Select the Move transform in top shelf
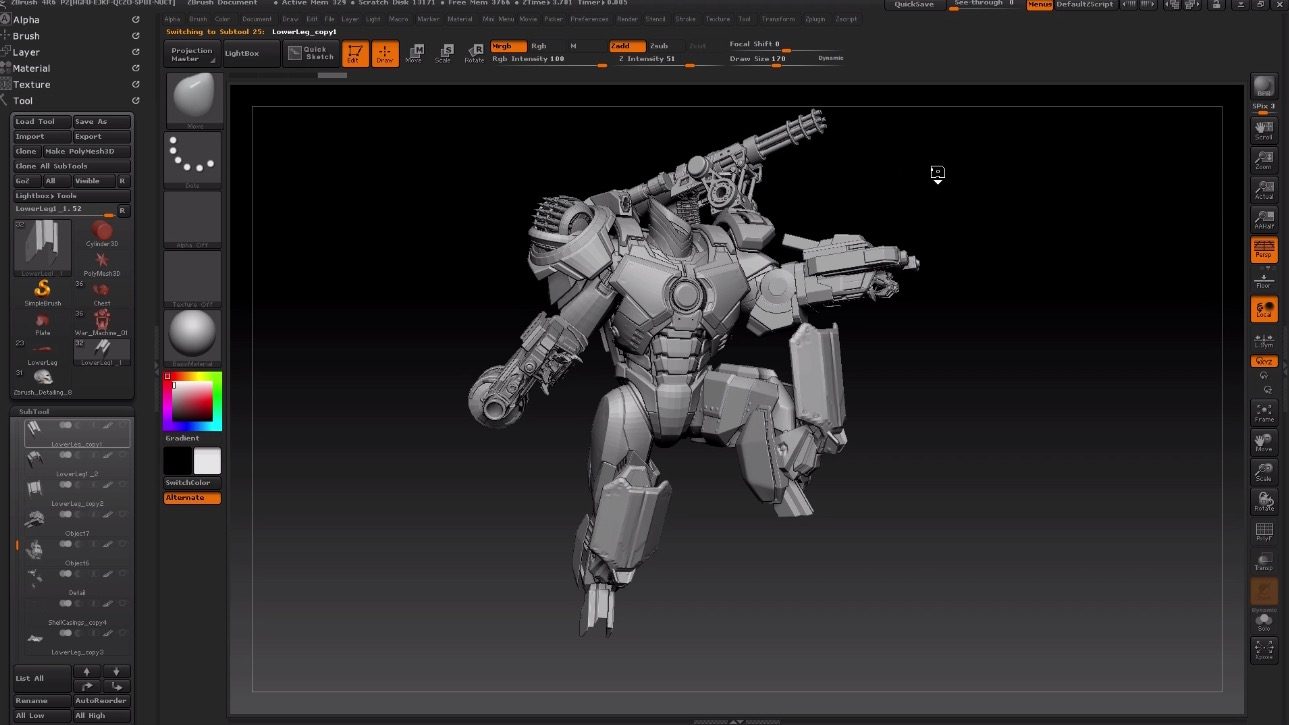The image size is (1289, 725). click(x=414, y=54)
